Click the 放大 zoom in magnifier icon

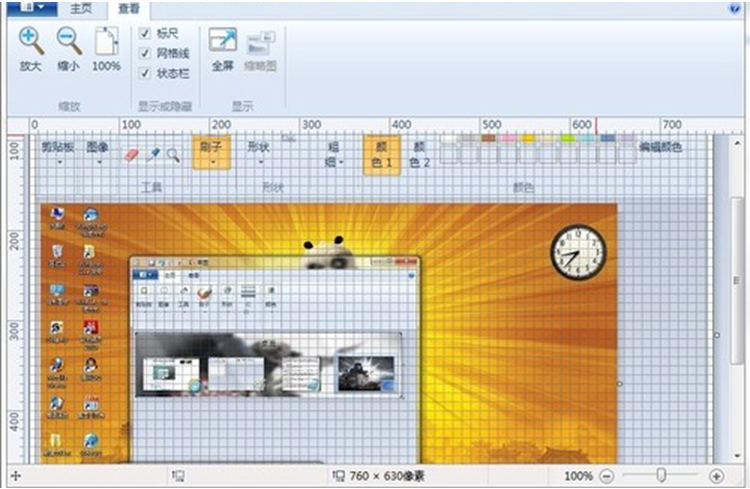[31, 42]
